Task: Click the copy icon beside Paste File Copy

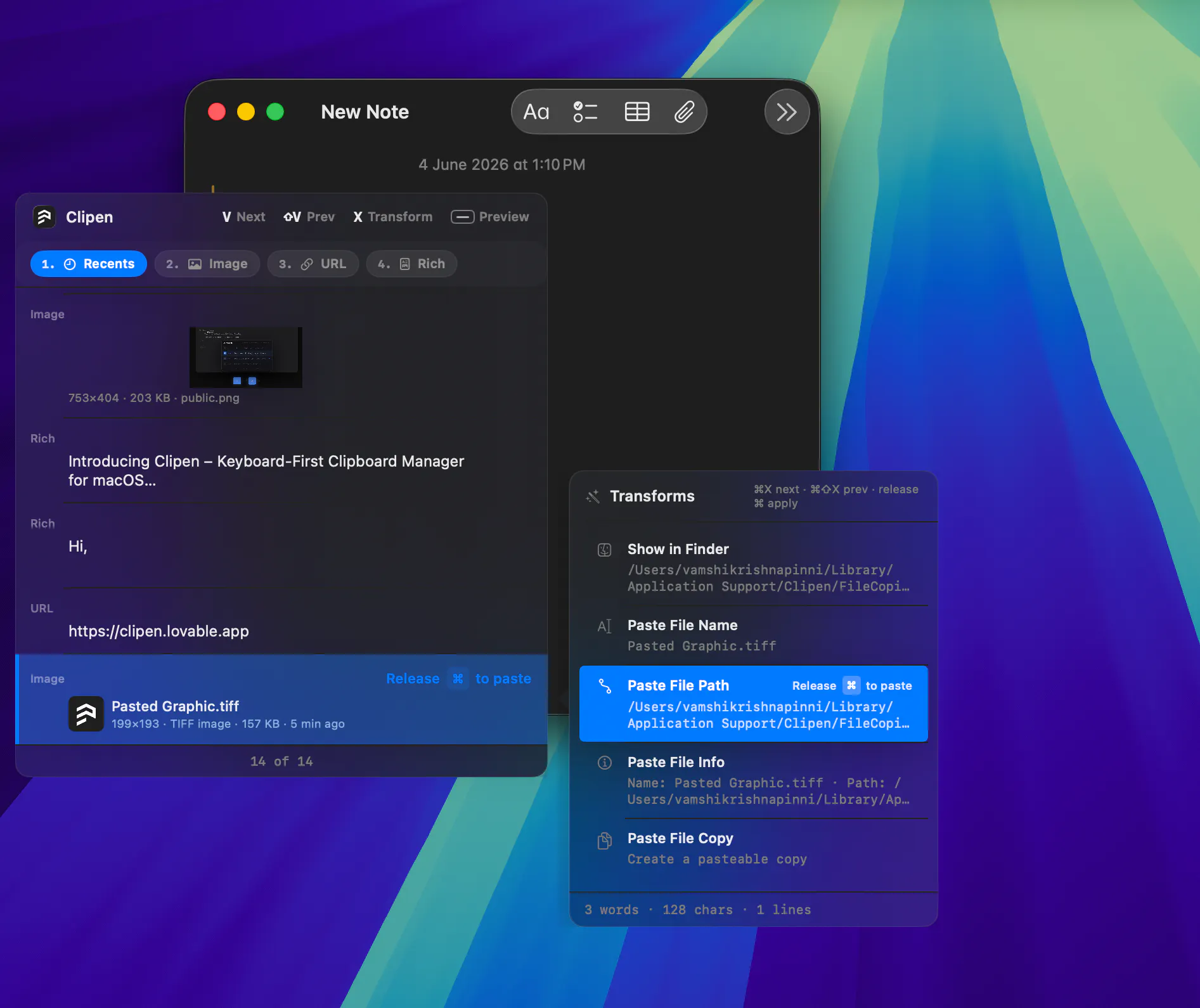Action: pos(605,841)
